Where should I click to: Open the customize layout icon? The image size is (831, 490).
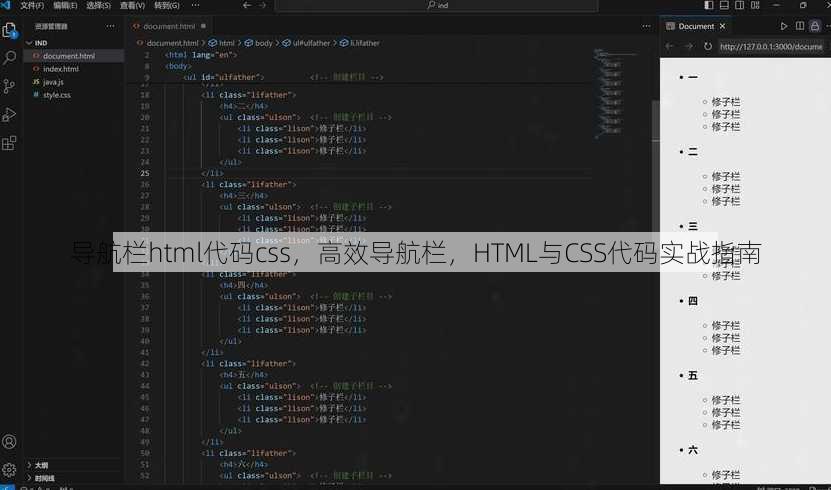click(755, 5)
